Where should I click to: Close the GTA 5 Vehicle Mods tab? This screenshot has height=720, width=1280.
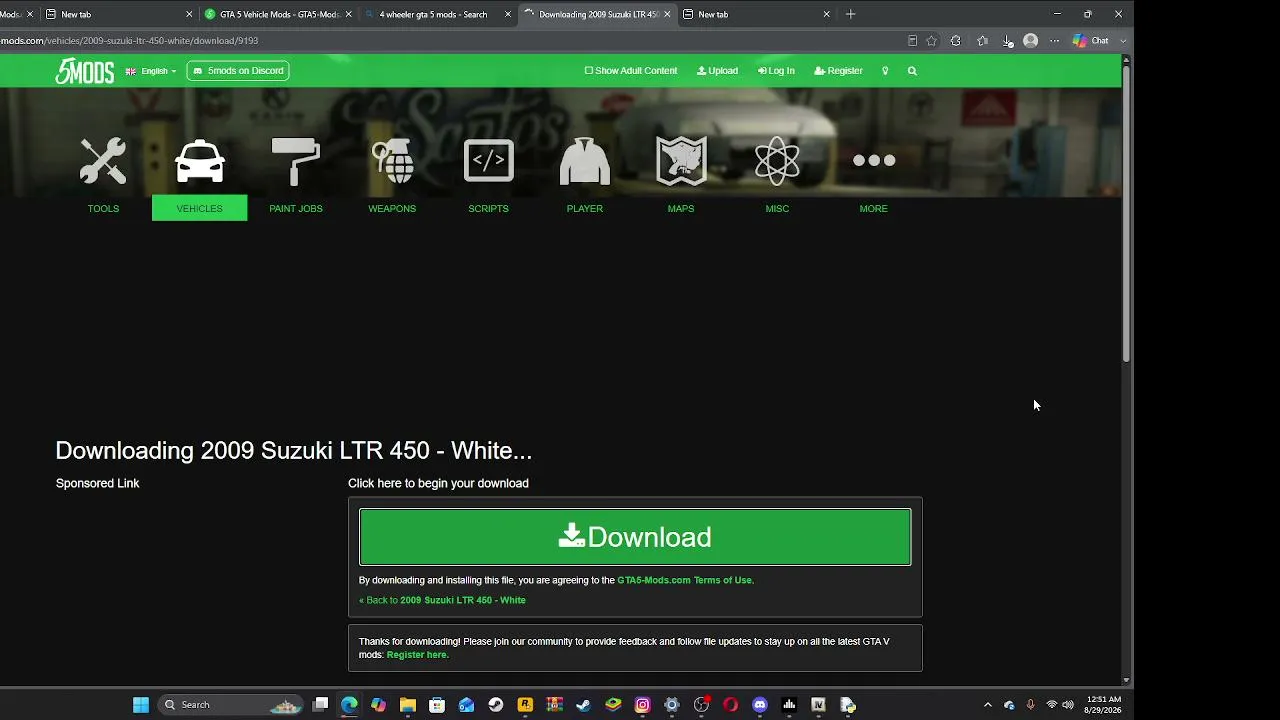pos(348,14)
